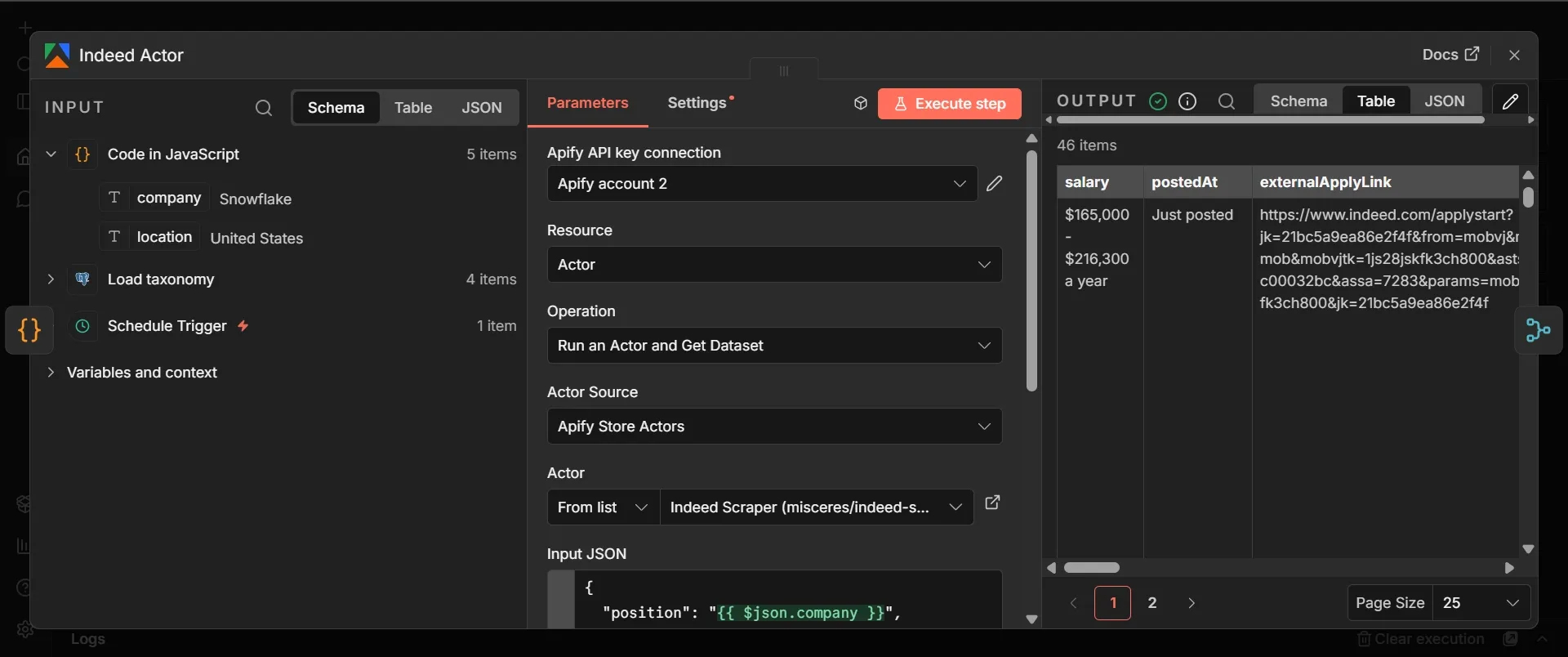Click the output table horizontal scrollbar
Viewport: 1568px width, 657px height.
pos(1092,568)
